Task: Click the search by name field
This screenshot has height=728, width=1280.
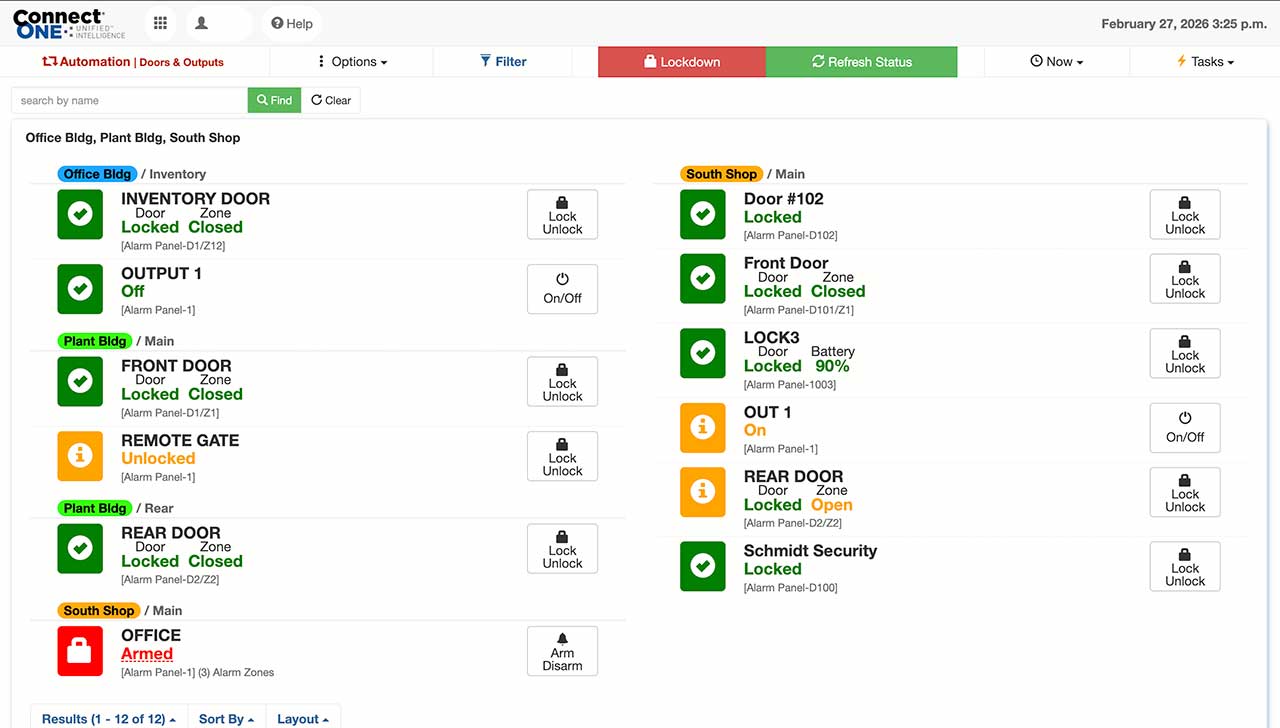Action: (130, 100)
